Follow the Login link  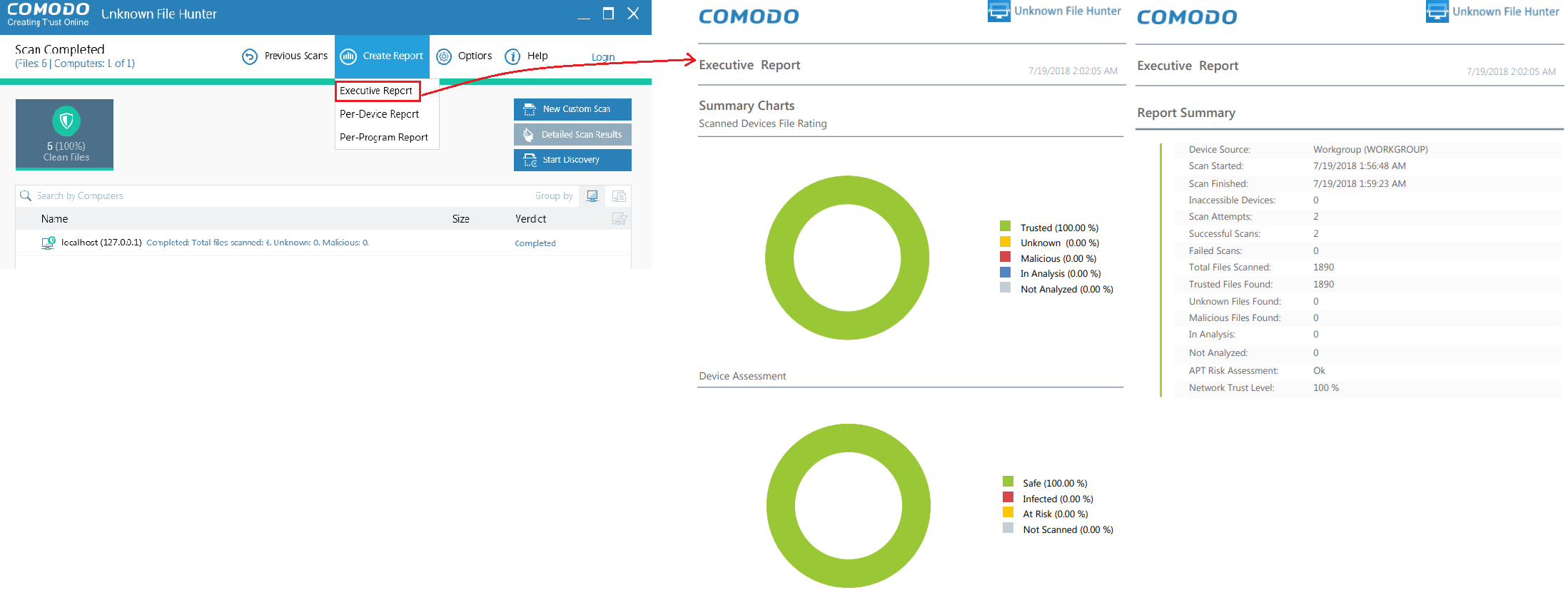603,57
